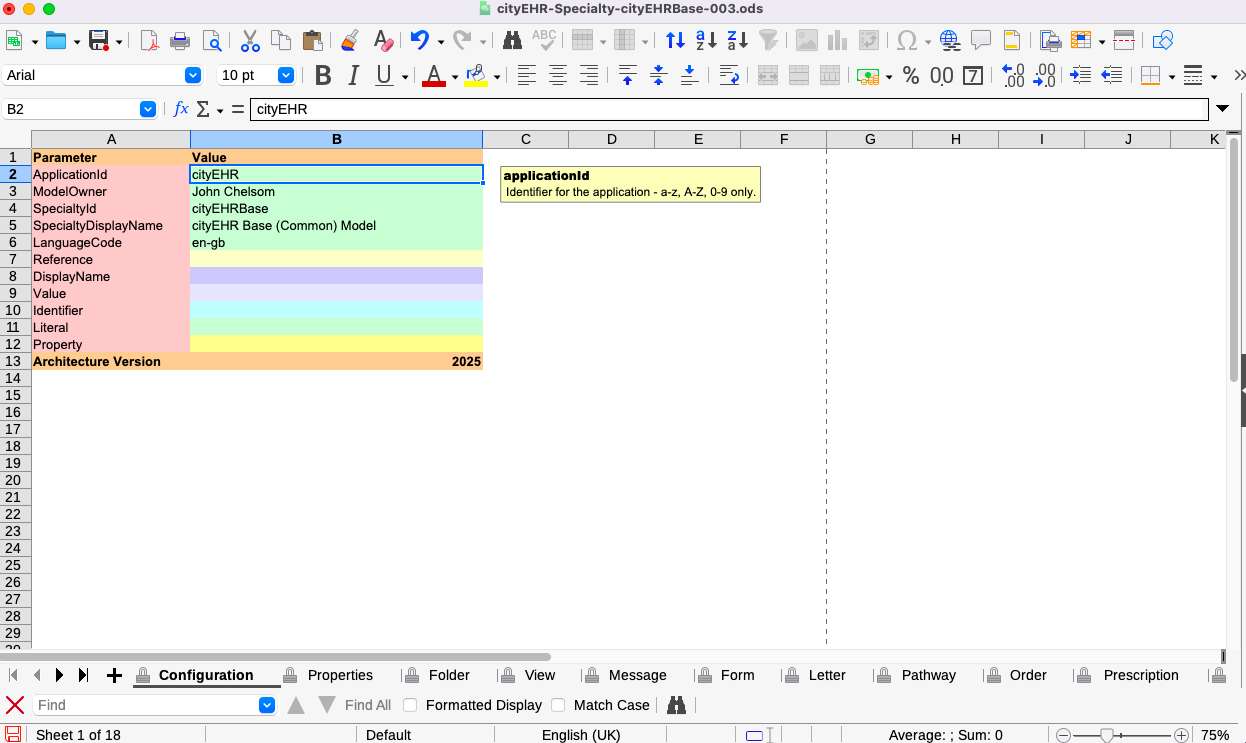
Task: Expand the formula bar with the black triangle
Action: tap(1222, 109)
